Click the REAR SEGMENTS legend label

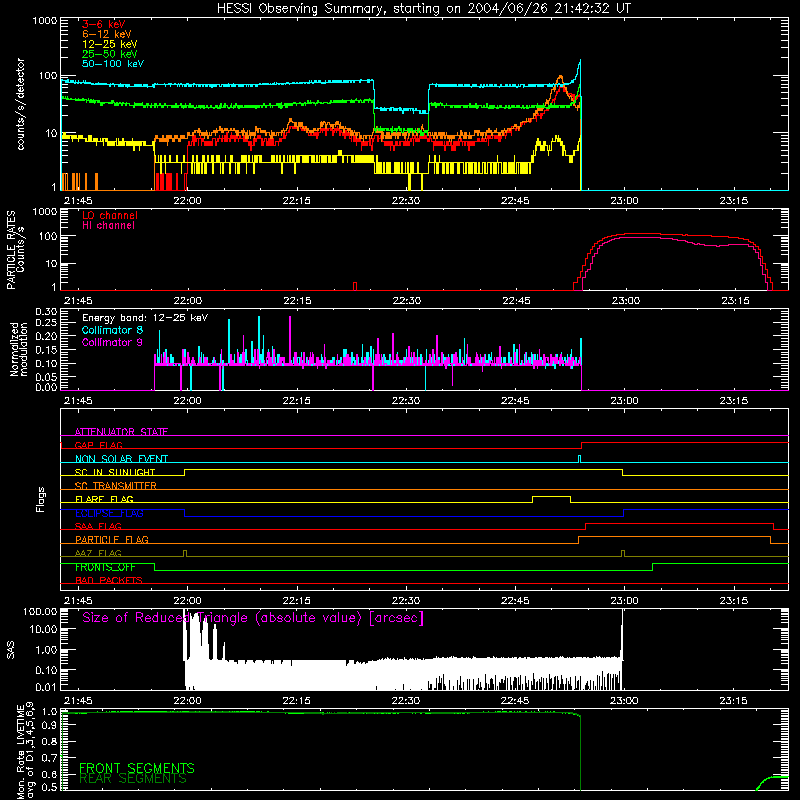click(133, 778)
